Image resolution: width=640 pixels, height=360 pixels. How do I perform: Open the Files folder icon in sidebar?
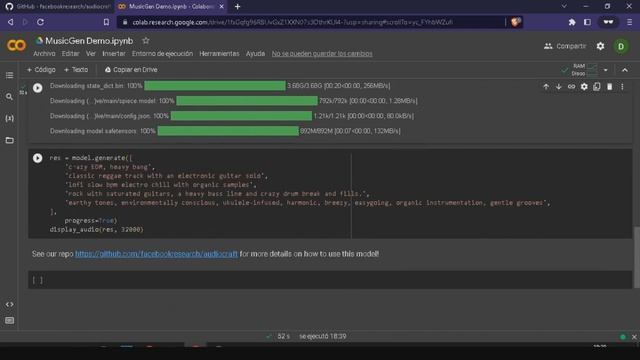[9, 140]
